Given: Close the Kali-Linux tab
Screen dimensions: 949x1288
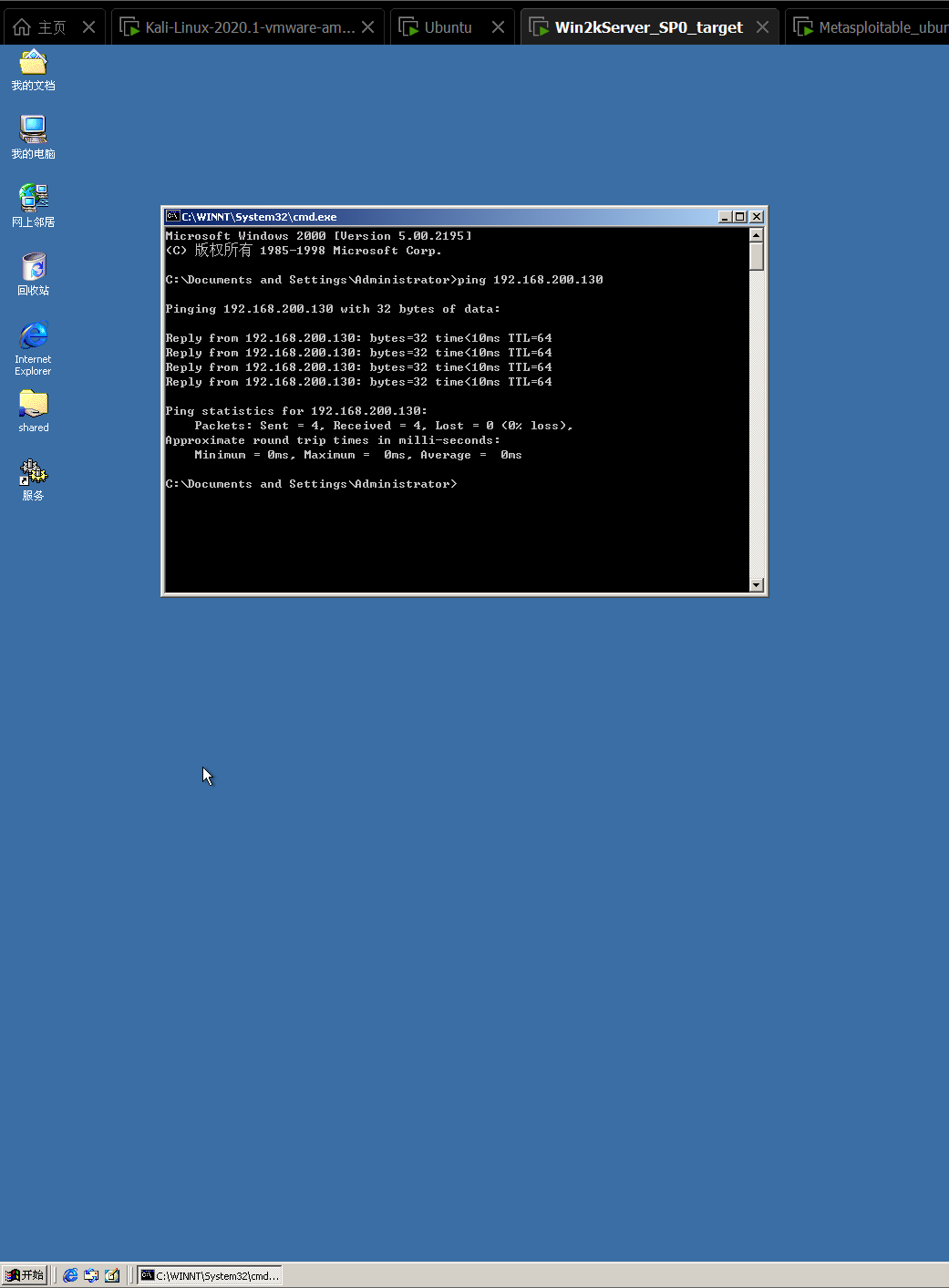Looking at the screenshot, I should pos(367,27).
